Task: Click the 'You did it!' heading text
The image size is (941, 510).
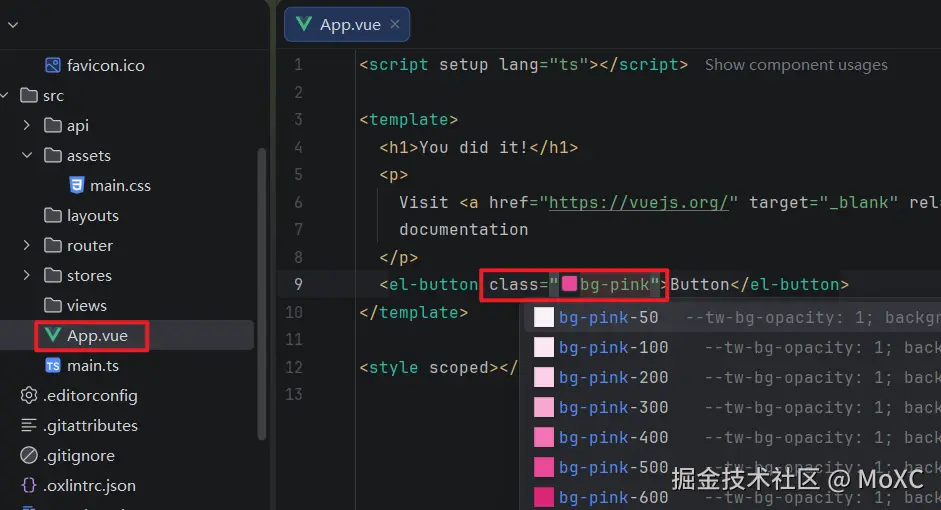Action: (474, 147)
